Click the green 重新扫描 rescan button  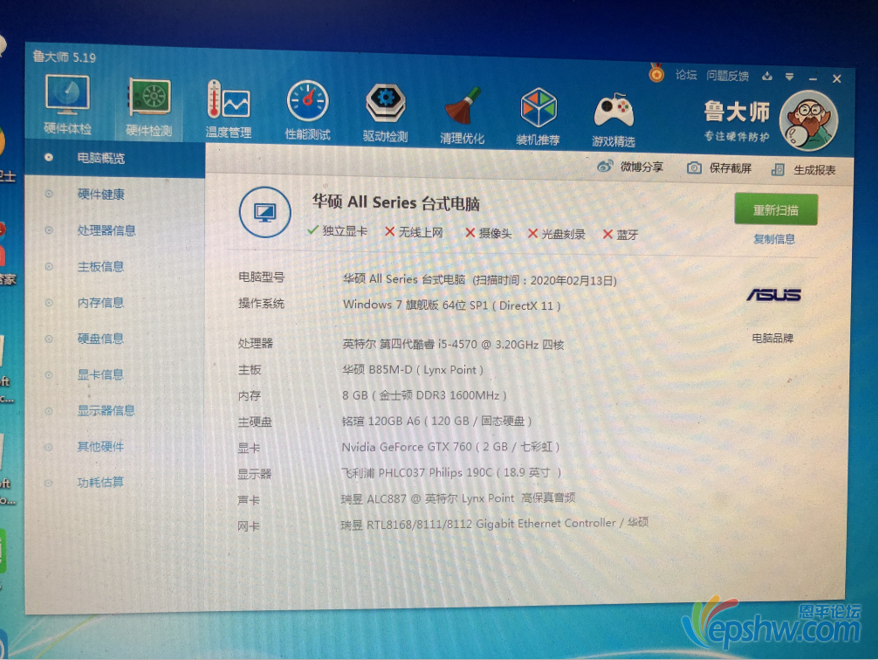tap(776, 210)
